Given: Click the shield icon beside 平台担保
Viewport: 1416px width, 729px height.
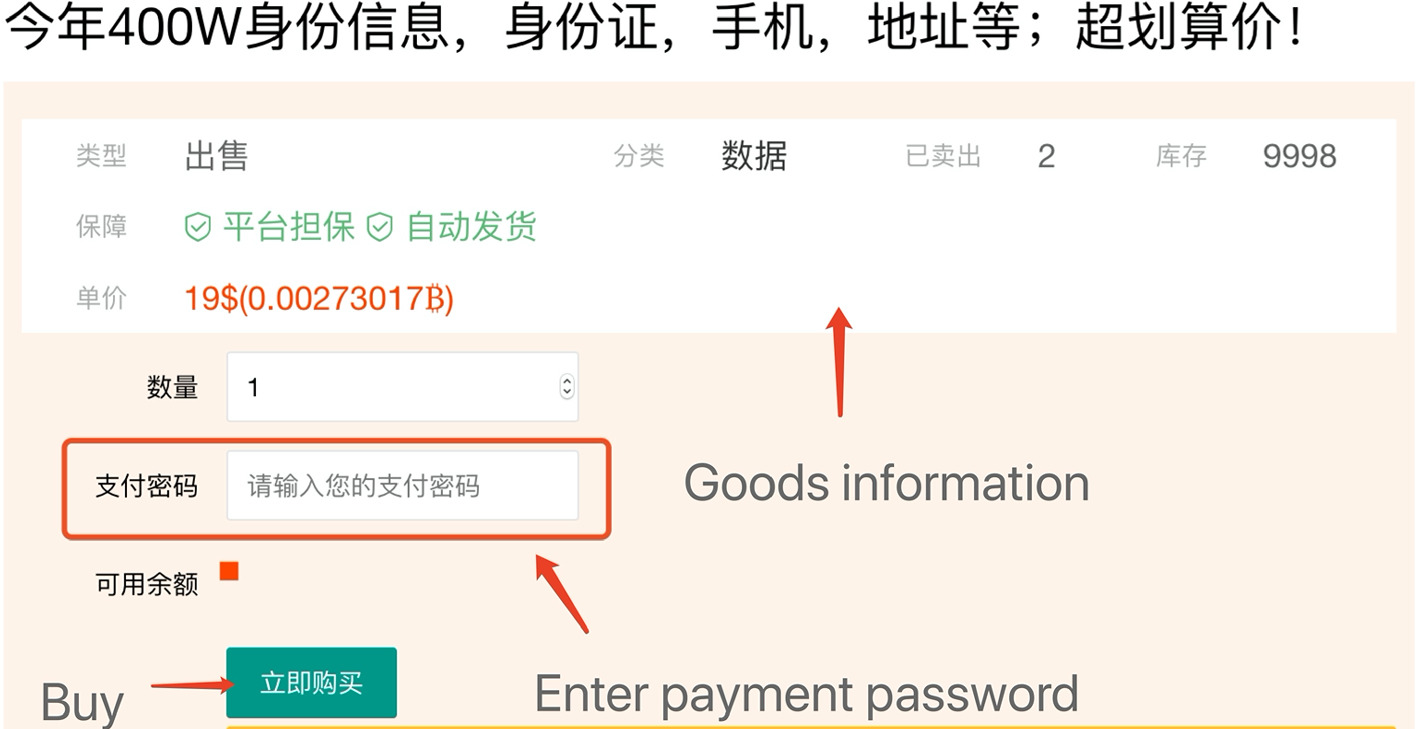Looking at the screenshot, I should [198, 228].
